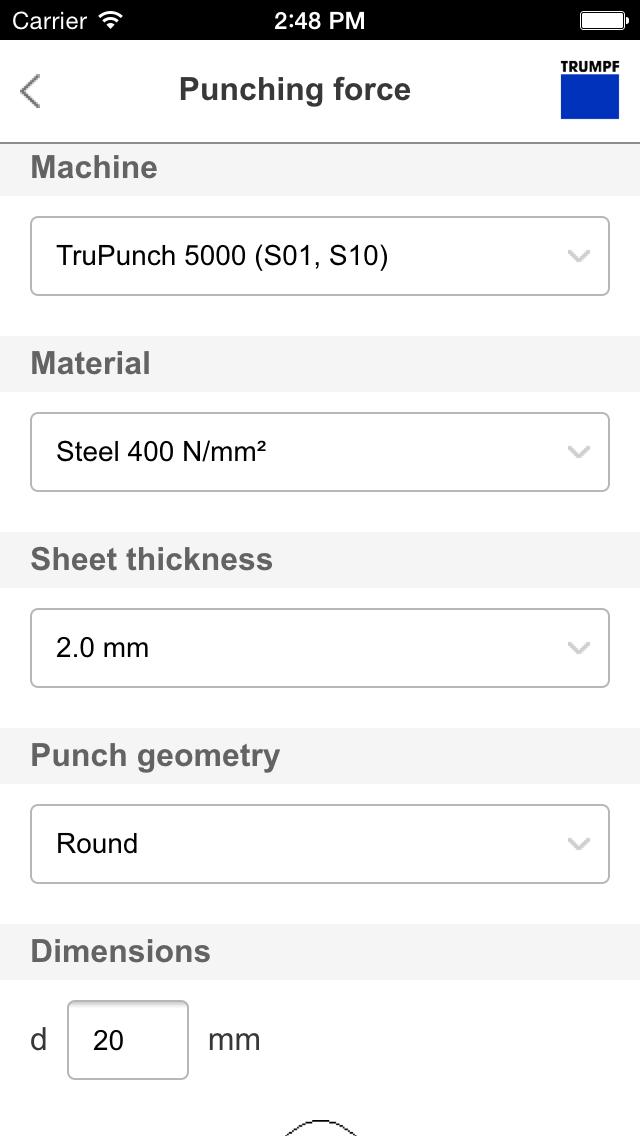
Task: Select the Machine section header
Action: 93,168
